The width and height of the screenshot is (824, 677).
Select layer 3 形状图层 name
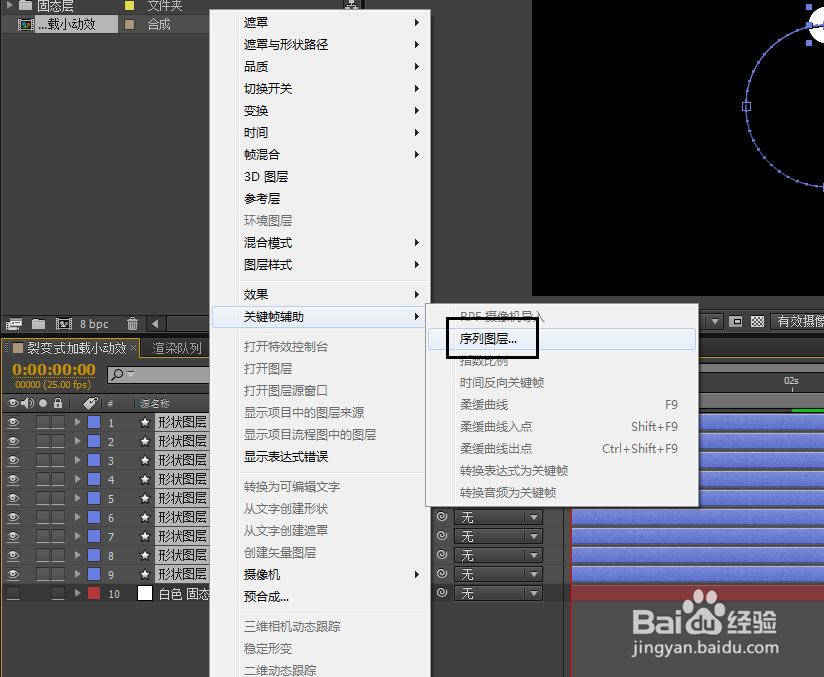click(x=182, y=460)
